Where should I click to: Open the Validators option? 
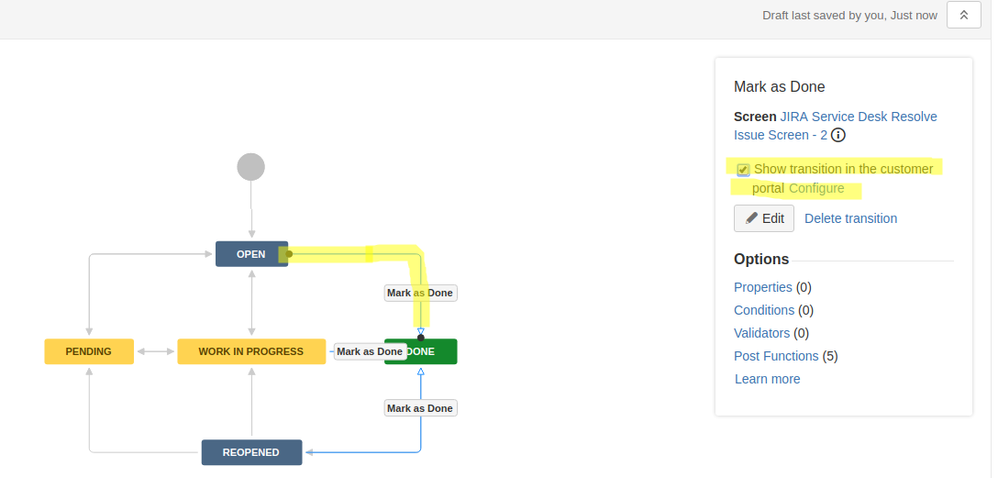tap(761, 333)
